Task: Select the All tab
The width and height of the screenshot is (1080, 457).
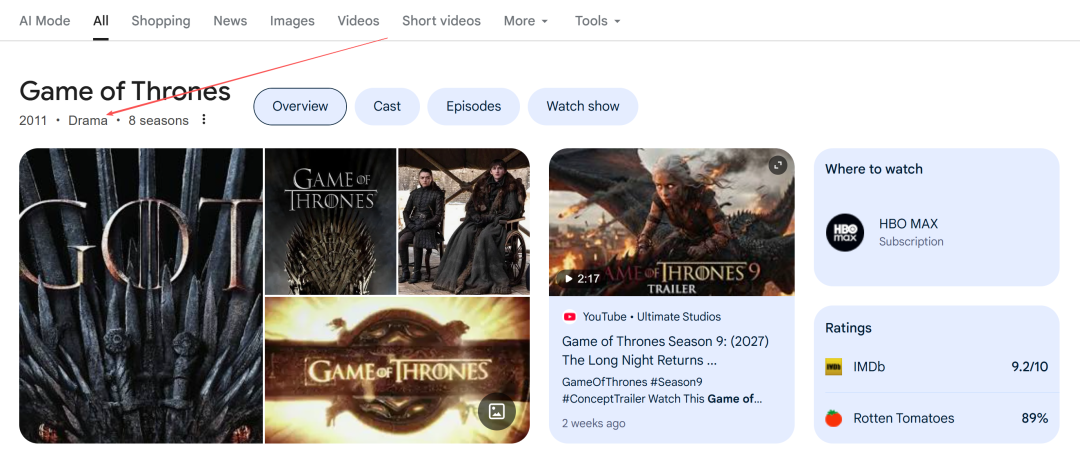Action: (101, 21)
